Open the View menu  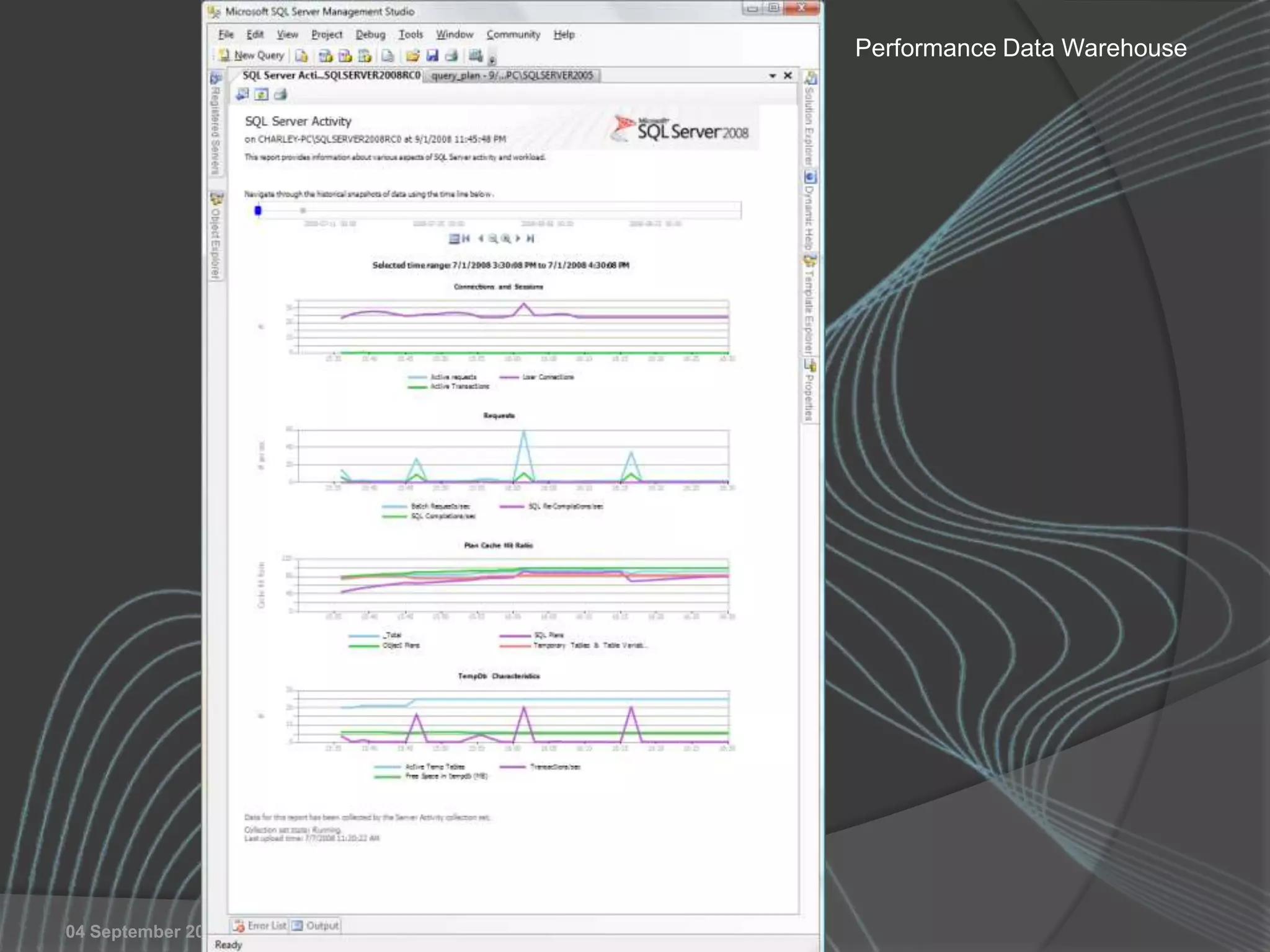click(x=287, y=34)
